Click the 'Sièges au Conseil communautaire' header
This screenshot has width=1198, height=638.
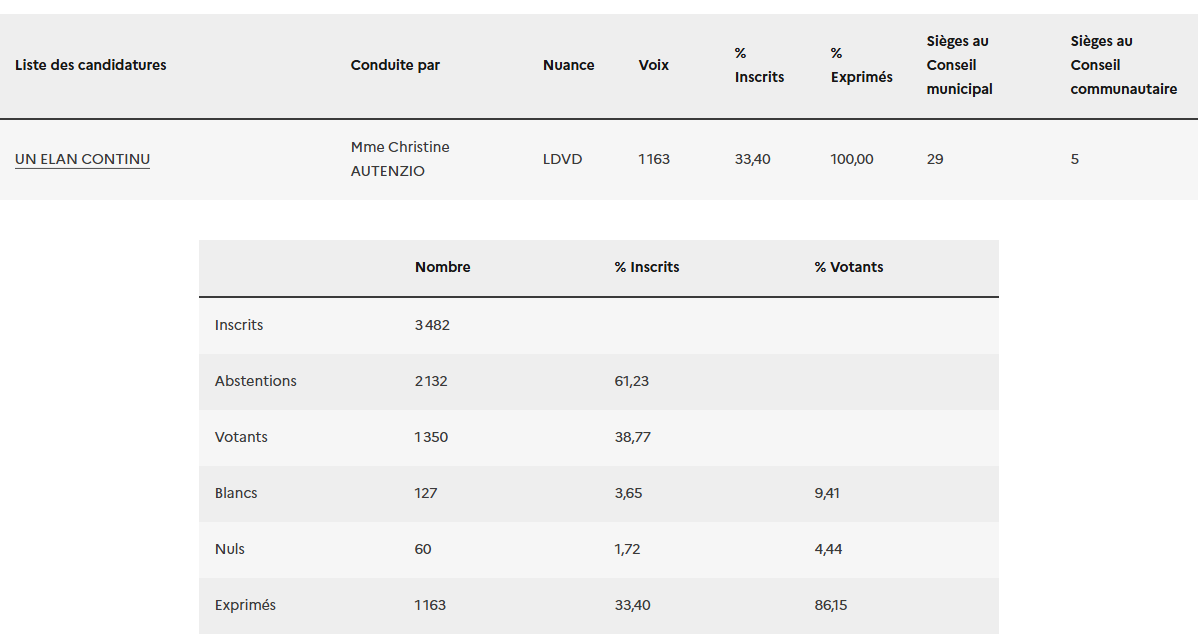pyautogui.click(x=1123, y=65)
